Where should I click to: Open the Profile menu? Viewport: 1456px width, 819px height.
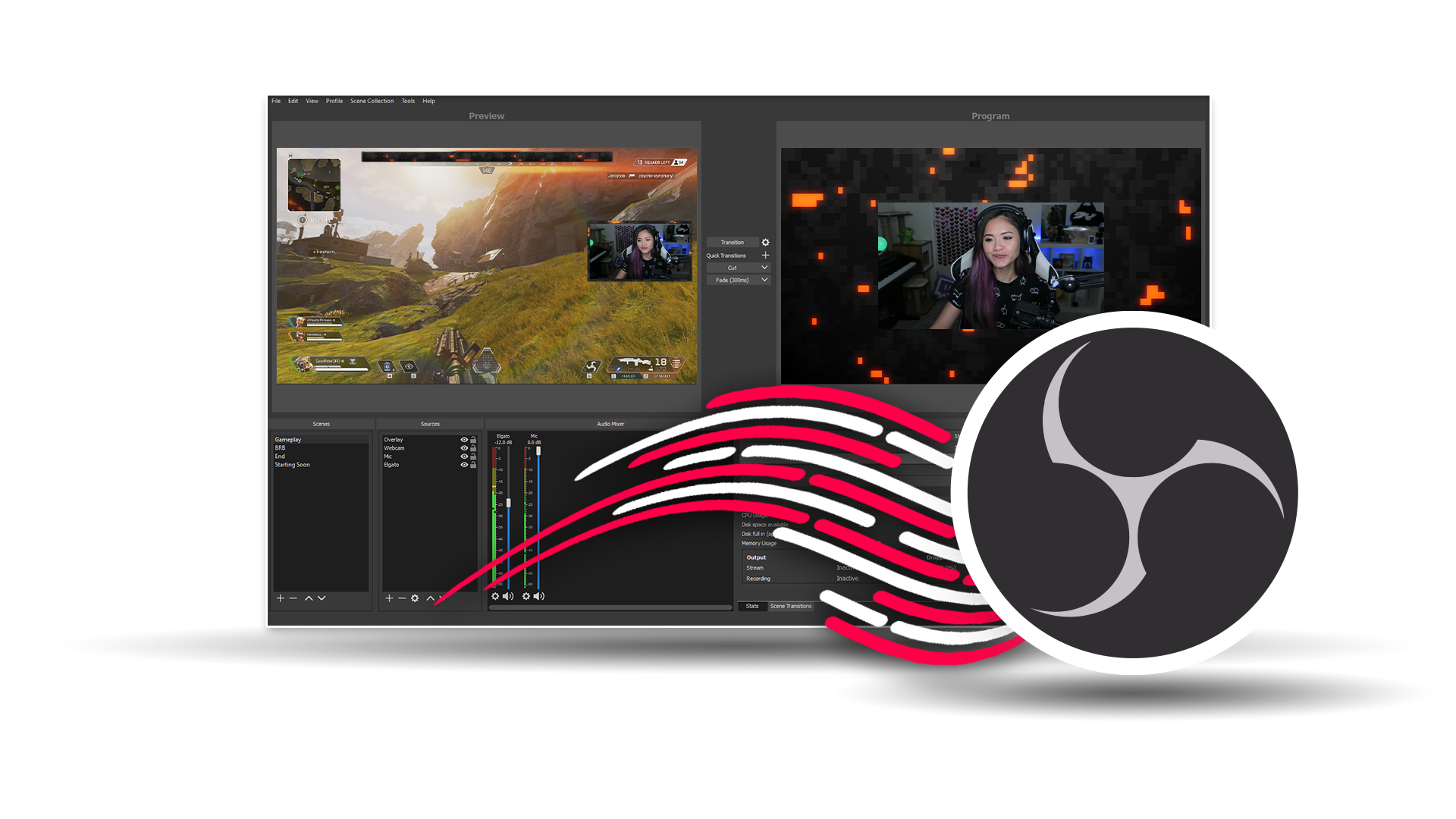[x=334, y=101]
